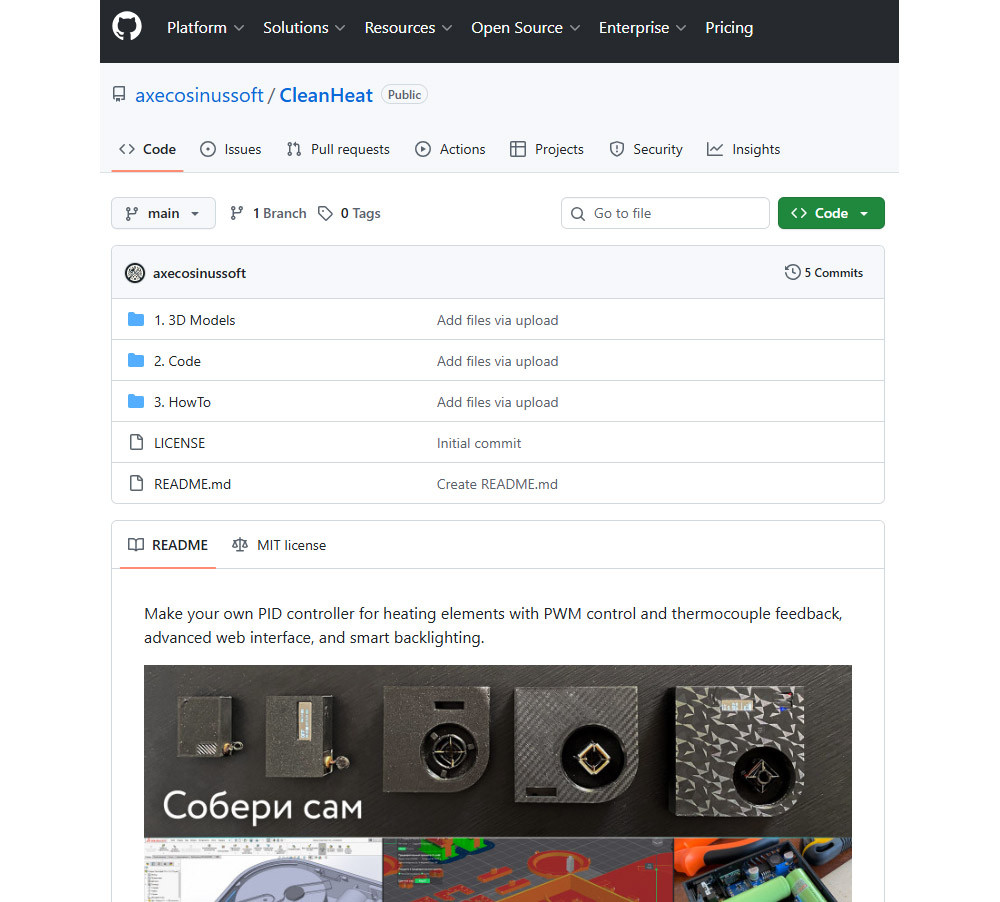
Task: Open the Pricing menu item
Action: [x=729, y=28]
